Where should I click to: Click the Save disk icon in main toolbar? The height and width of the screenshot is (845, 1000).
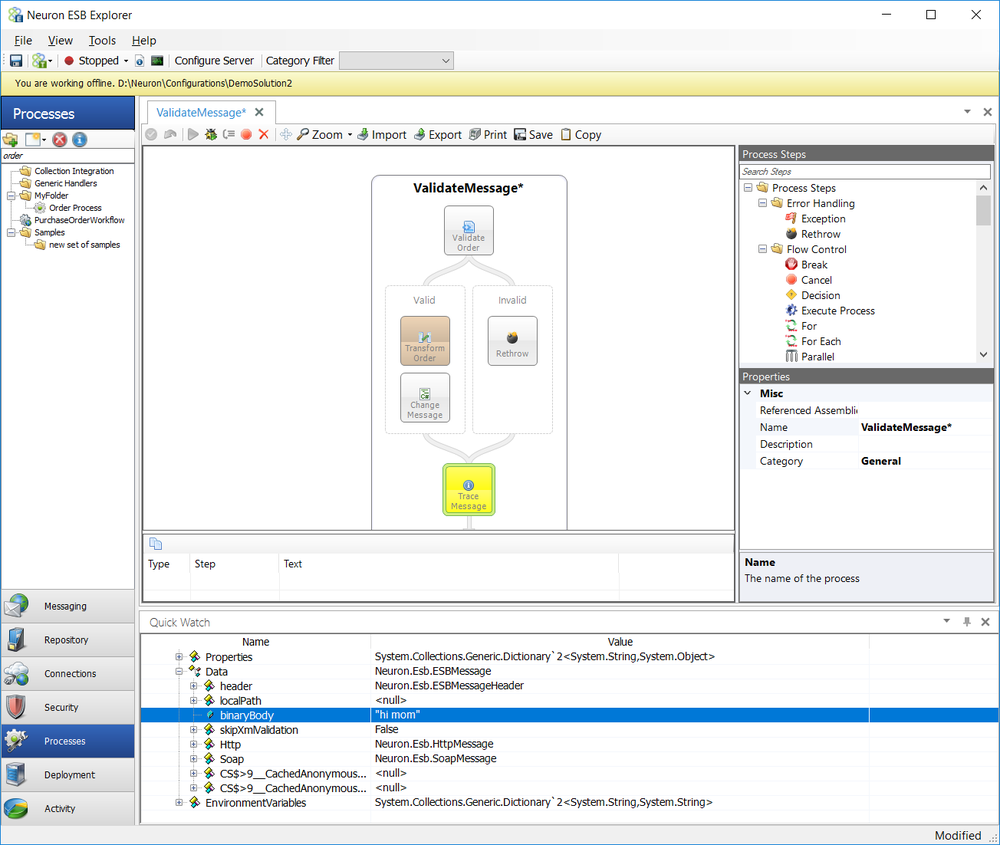point(16,61)
